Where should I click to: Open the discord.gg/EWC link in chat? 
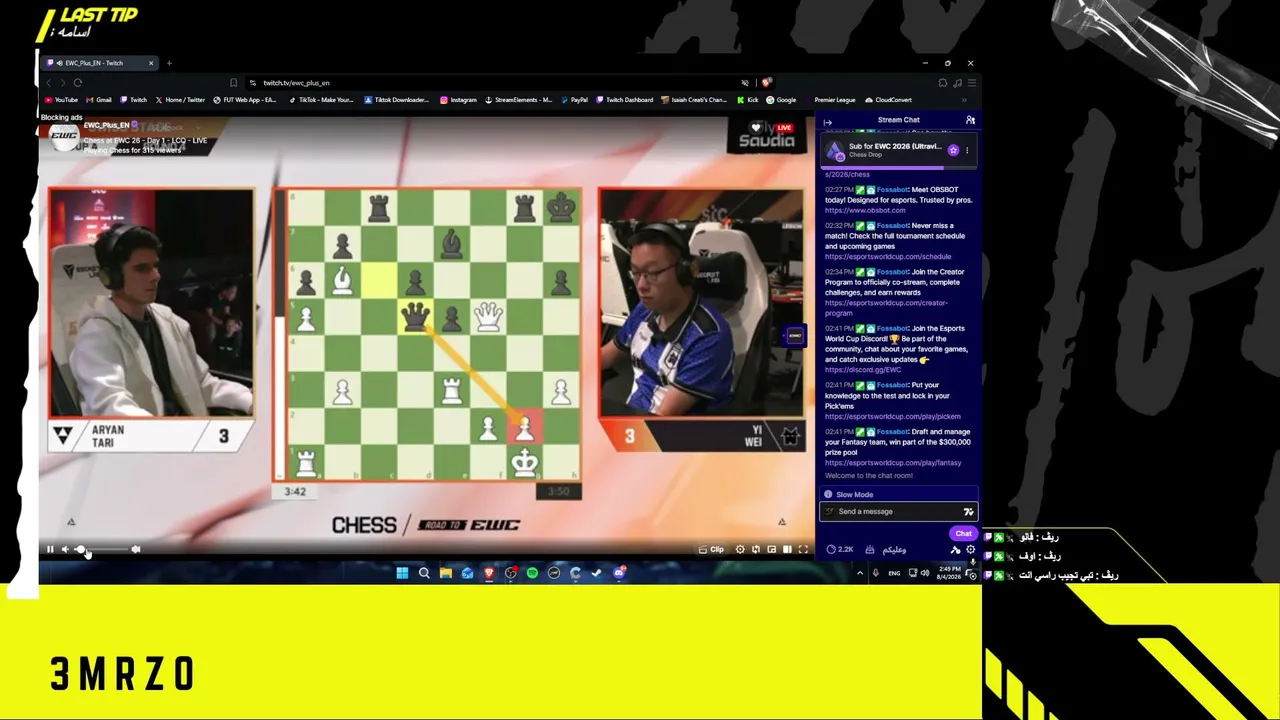[862, 369]
